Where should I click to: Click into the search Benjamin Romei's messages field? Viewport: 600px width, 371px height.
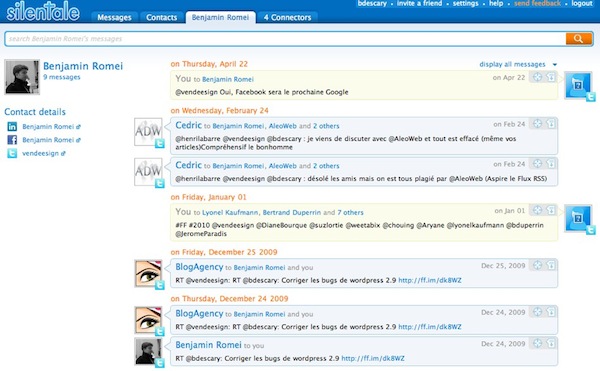coord(285,39)
